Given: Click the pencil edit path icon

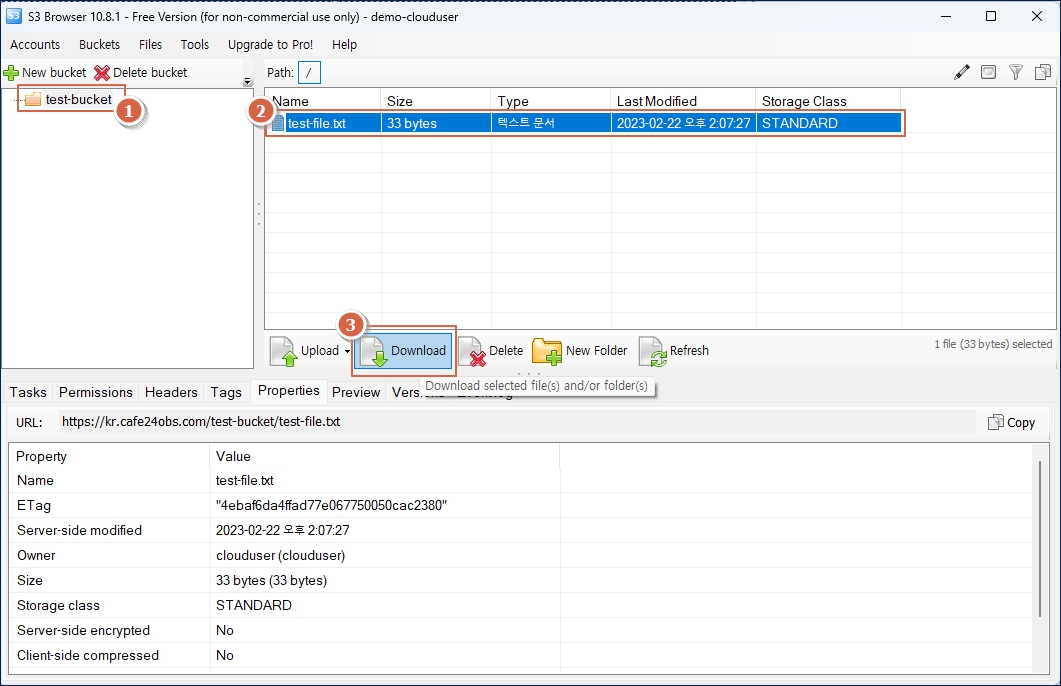Looking at the screenshot, I should tap(962, 72).
